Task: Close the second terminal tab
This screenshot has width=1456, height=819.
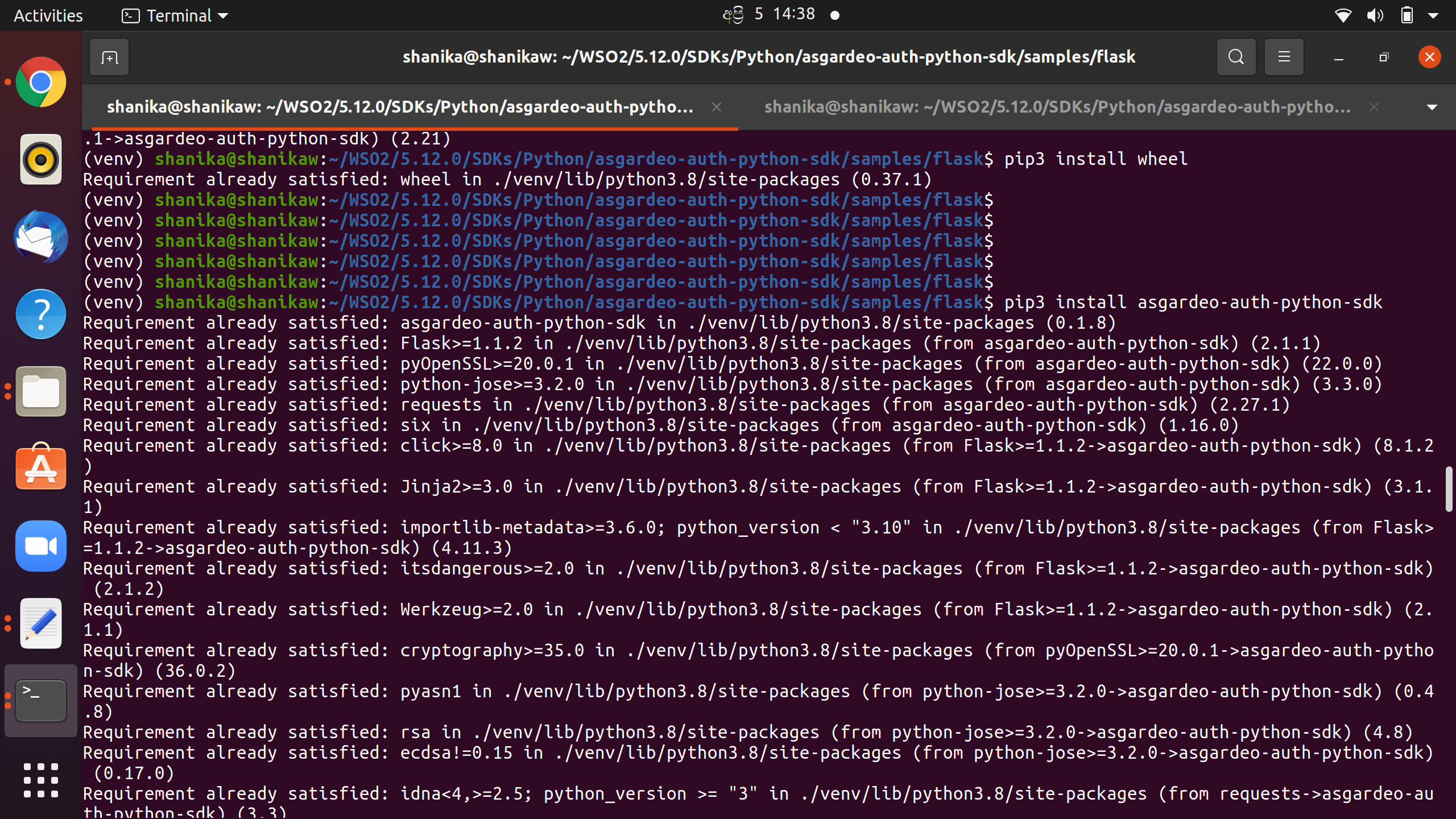Action: click(x=1374, y=107)
